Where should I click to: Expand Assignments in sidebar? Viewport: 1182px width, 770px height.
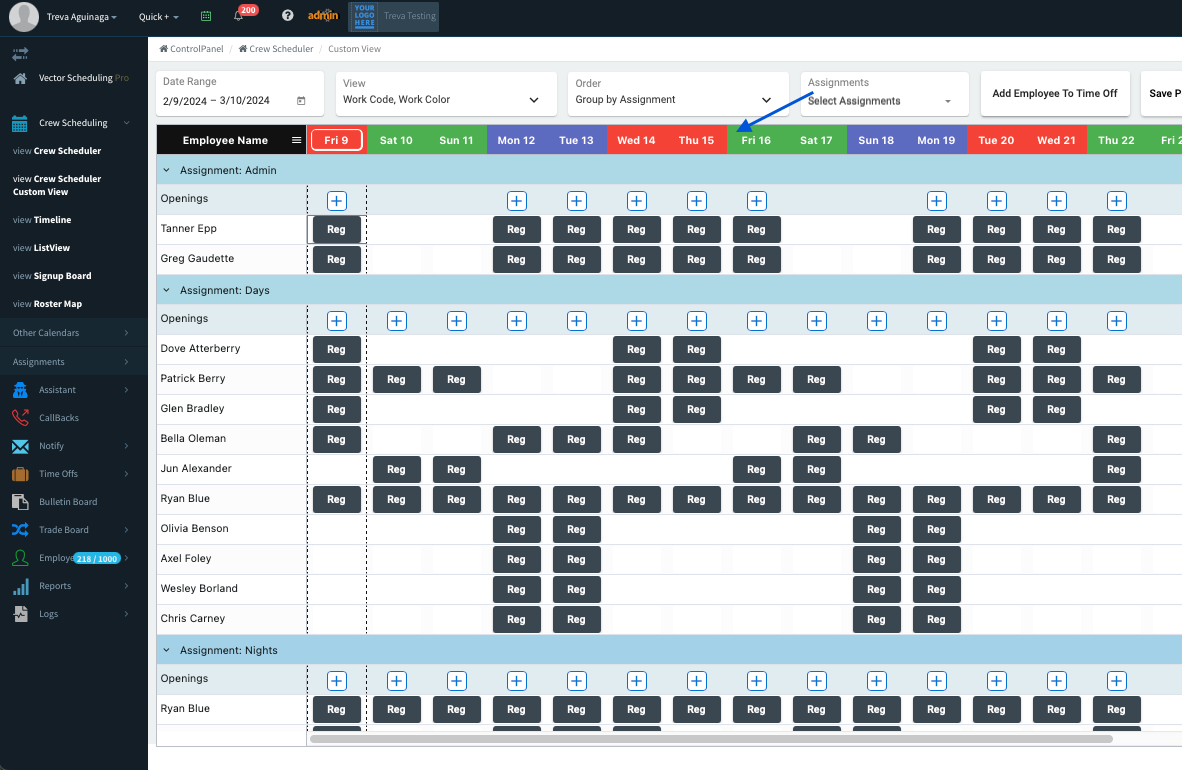point(74,362)
